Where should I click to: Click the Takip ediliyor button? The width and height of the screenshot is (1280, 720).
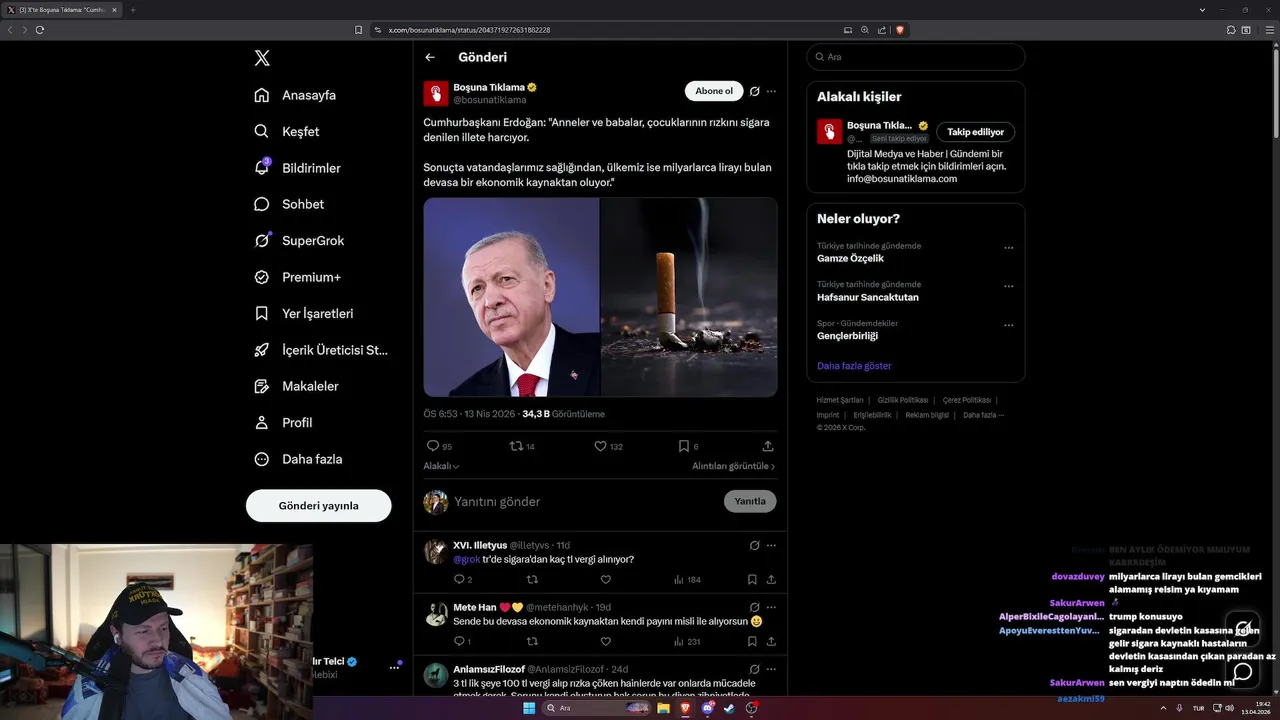[x=975, y=132]
